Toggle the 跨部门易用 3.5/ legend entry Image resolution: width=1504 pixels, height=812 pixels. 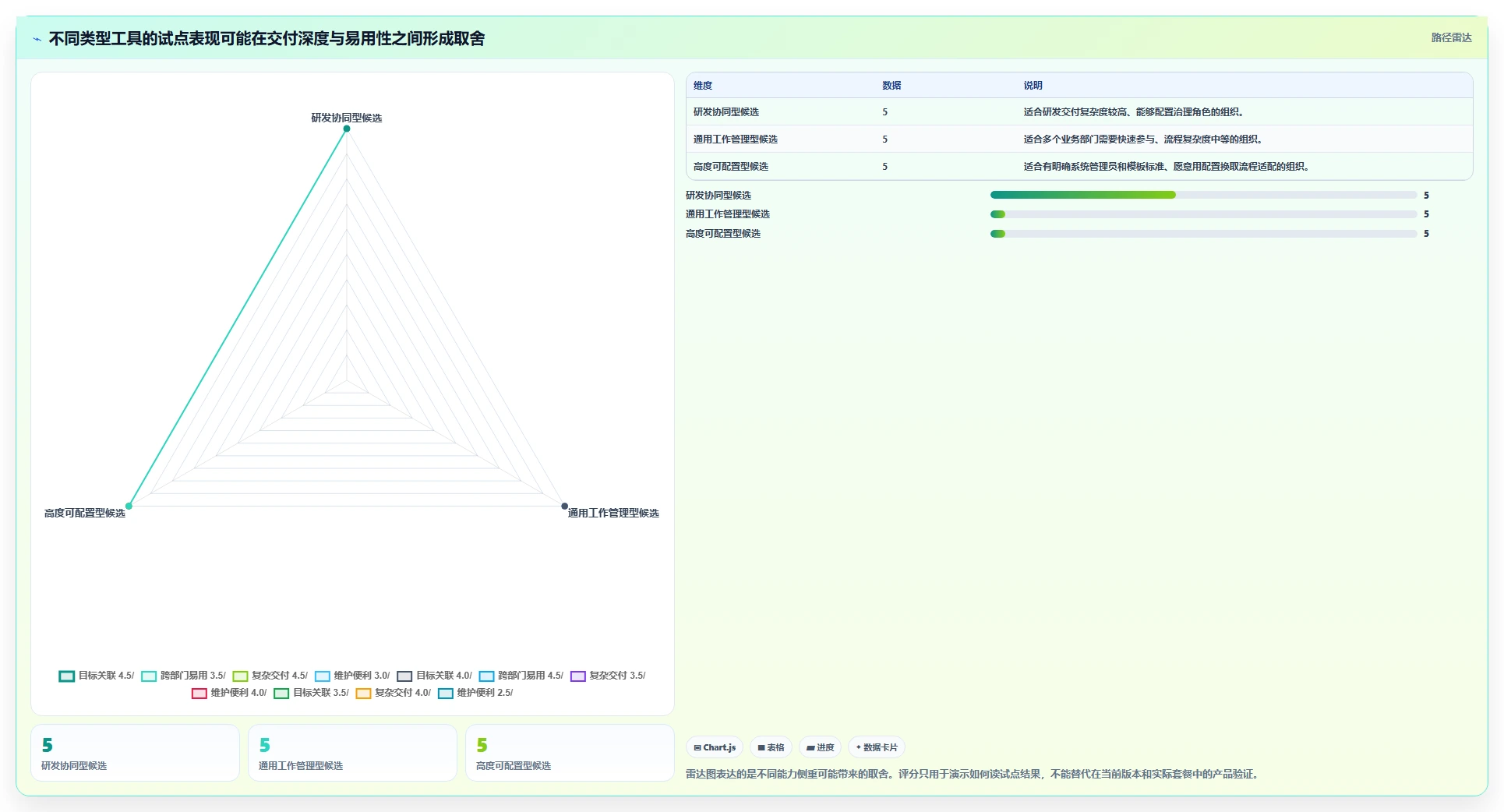183,676
